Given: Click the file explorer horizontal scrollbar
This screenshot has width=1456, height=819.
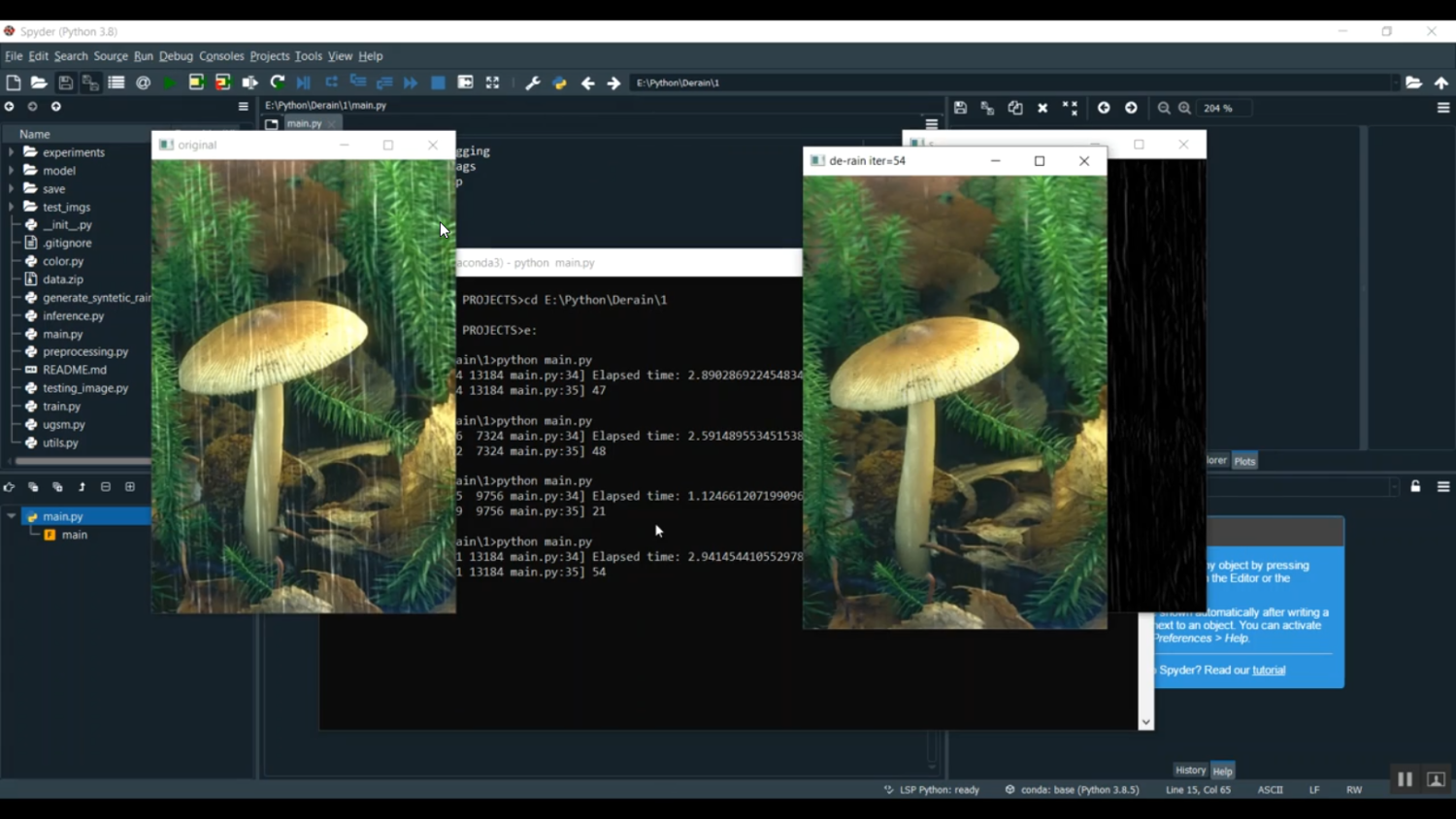Looking at the screenshot, I should click(x=83, y=461).
